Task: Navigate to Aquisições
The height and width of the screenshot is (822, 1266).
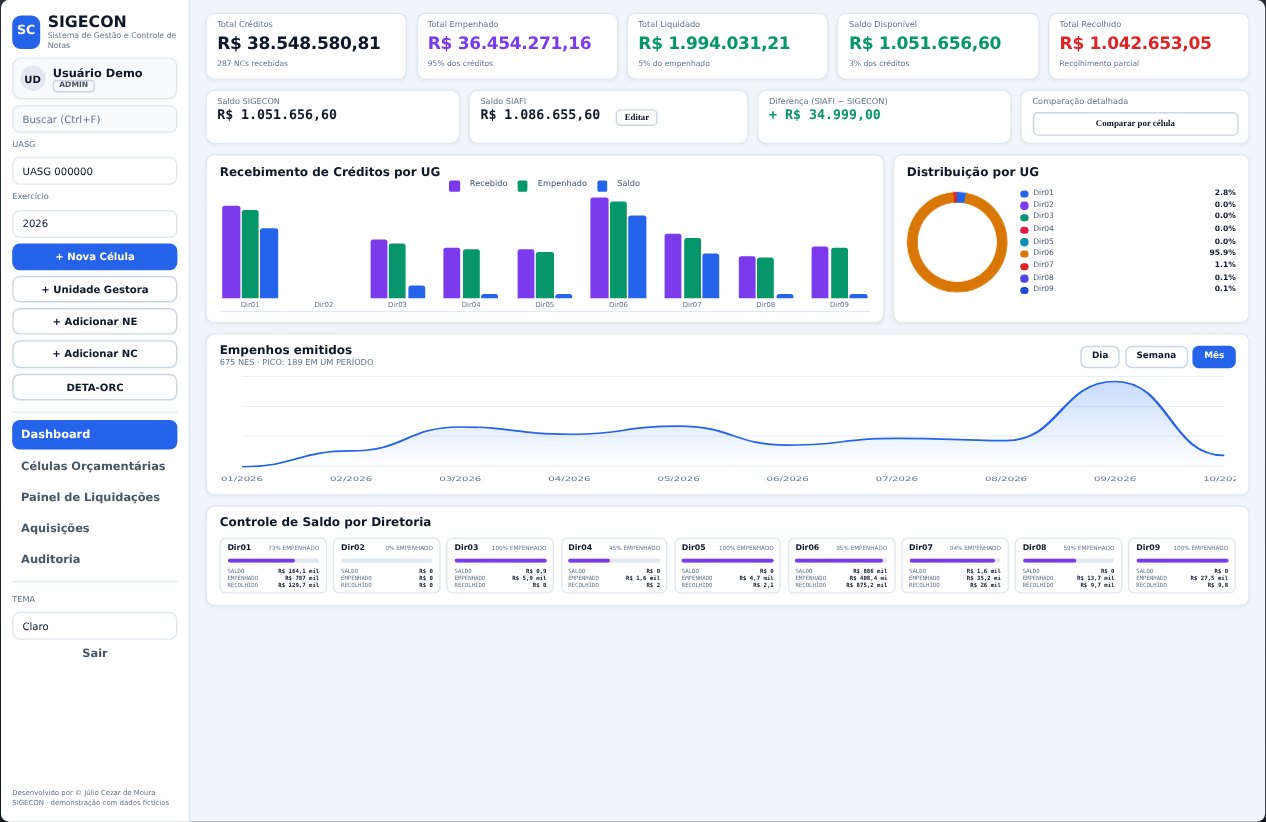Action: click(x=94, y=528)
